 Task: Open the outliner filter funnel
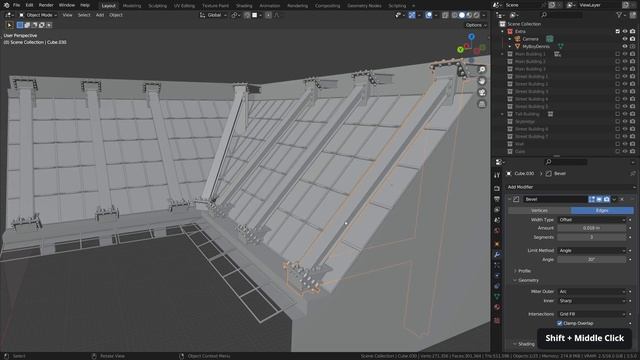coord(619,15)
